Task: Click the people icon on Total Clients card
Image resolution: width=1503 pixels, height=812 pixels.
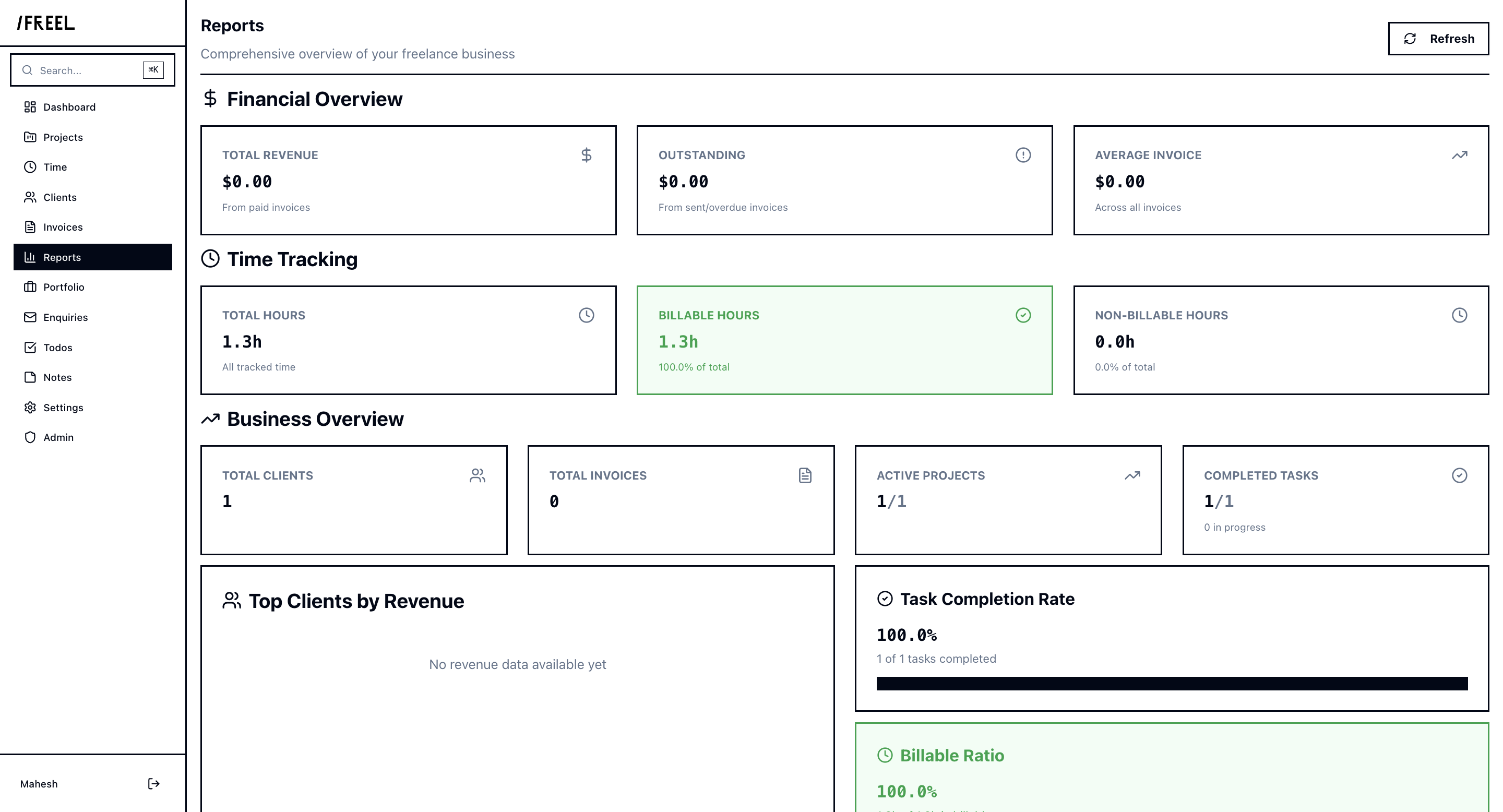Action: click(478, 475)
